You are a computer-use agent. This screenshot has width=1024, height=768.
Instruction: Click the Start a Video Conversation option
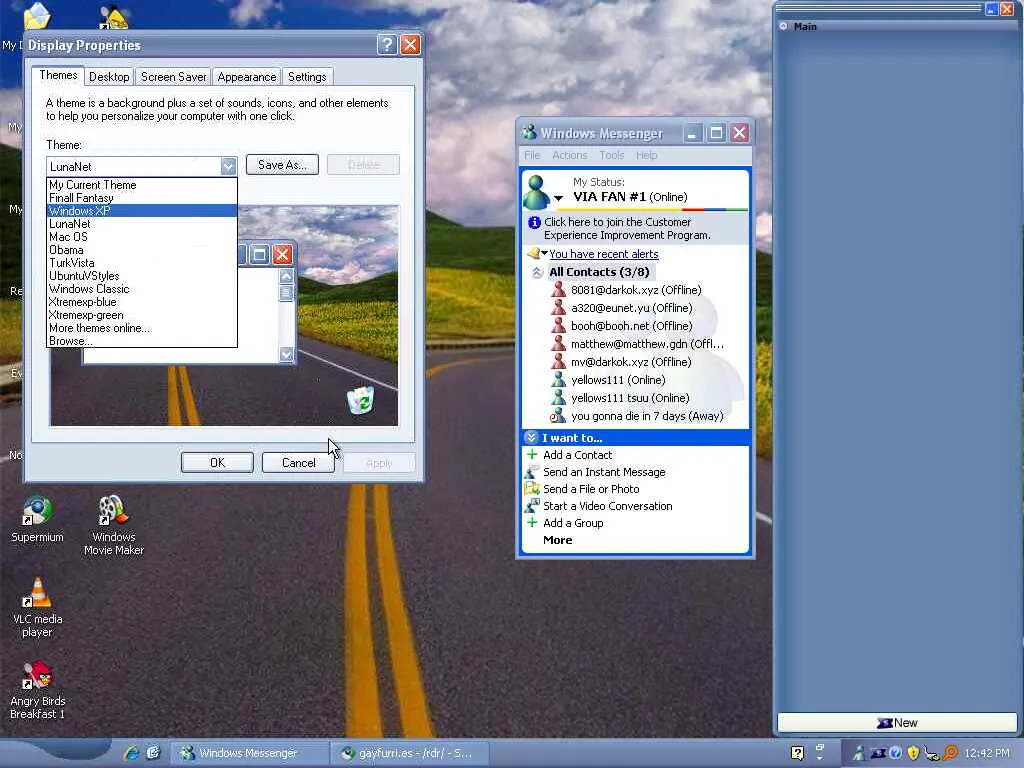coord(607,506)
